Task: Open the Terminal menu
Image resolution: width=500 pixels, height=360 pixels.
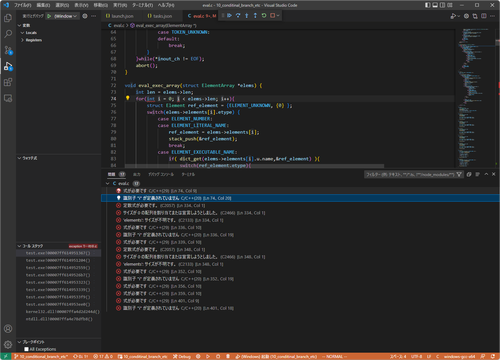Action: (x=142, y=5)
